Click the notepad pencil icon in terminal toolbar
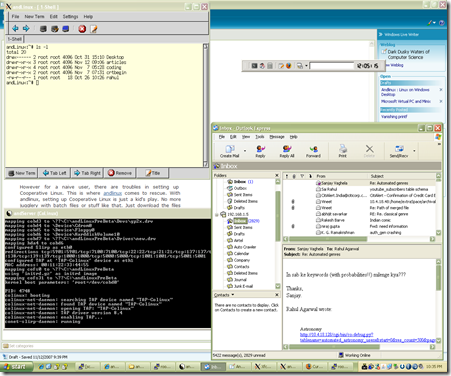Screen dimensions: 451x376 (x=94, y=29)
